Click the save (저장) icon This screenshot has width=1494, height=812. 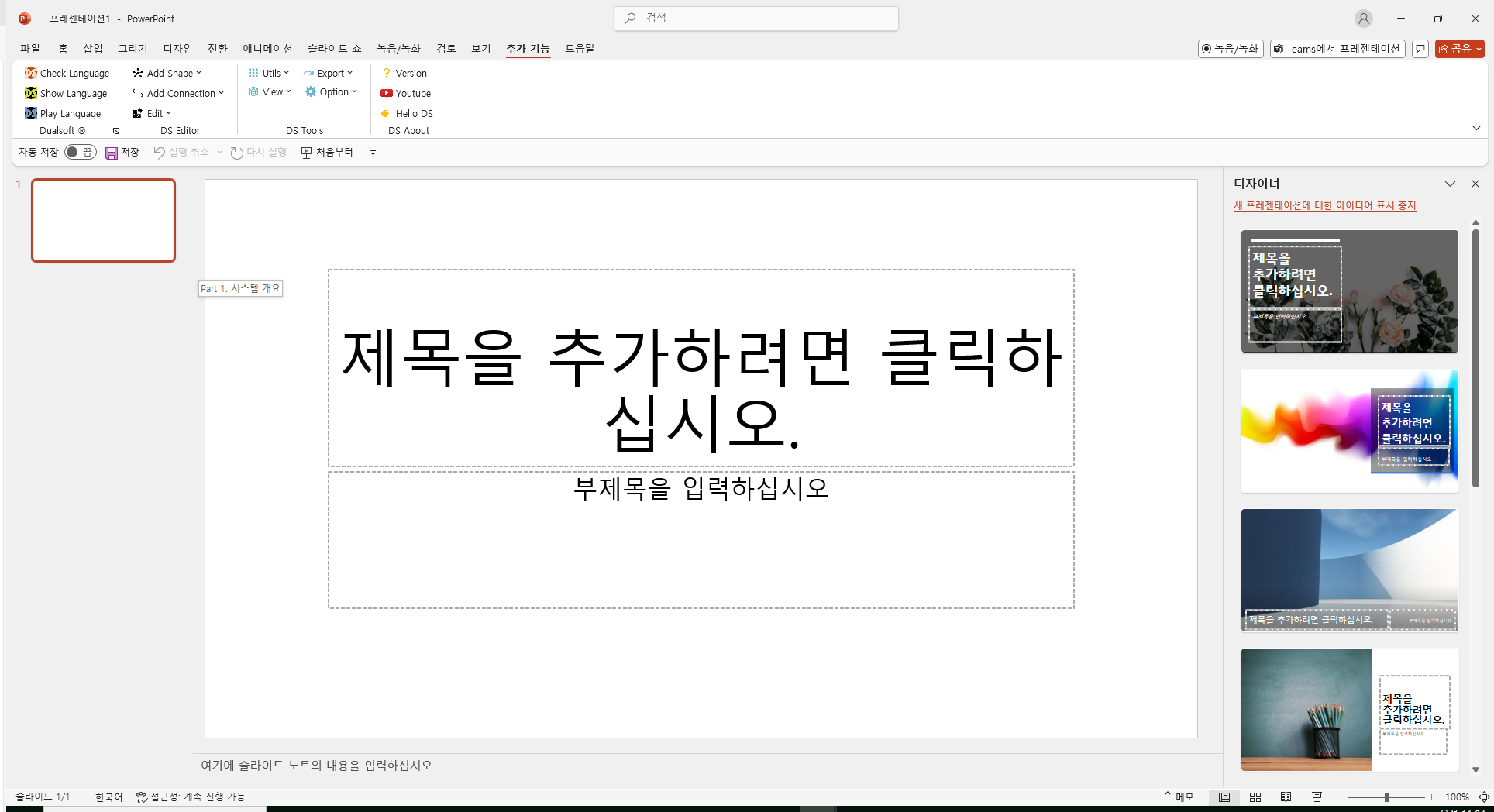pyautogui.click(x=112, y=153)
